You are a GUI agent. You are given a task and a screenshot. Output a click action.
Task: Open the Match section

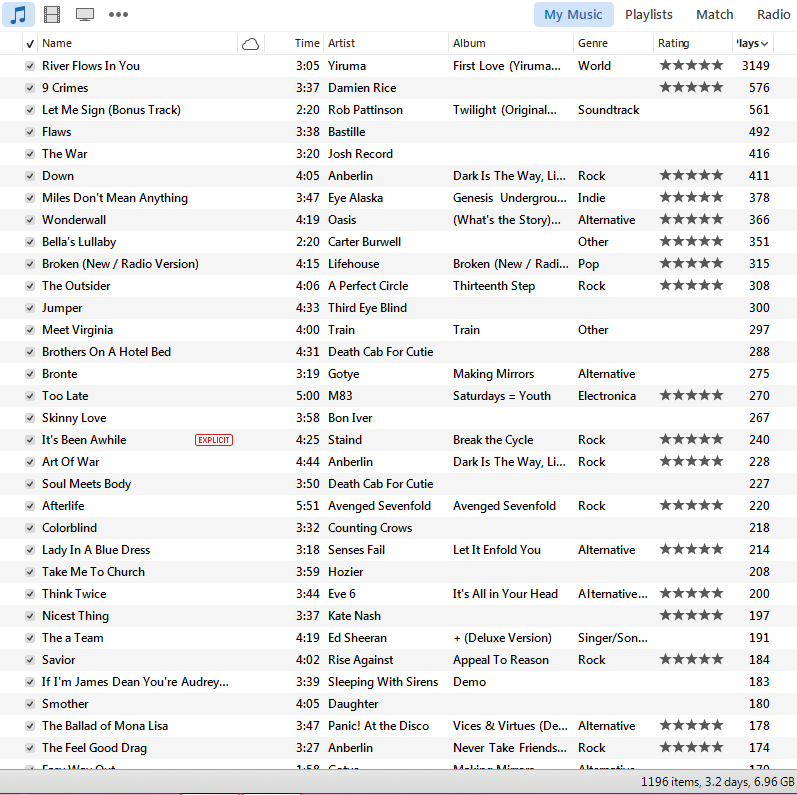714,14
